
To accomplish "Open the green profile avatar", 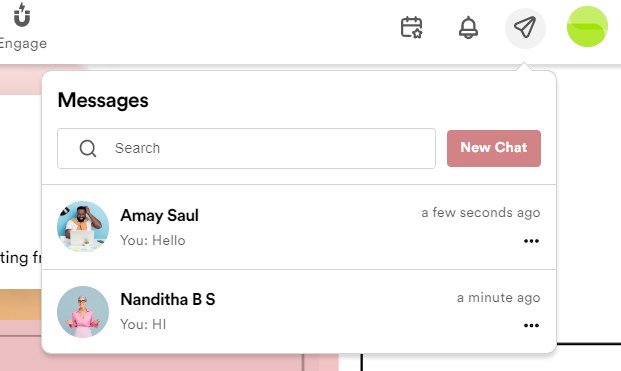I will tap(587, 27).
